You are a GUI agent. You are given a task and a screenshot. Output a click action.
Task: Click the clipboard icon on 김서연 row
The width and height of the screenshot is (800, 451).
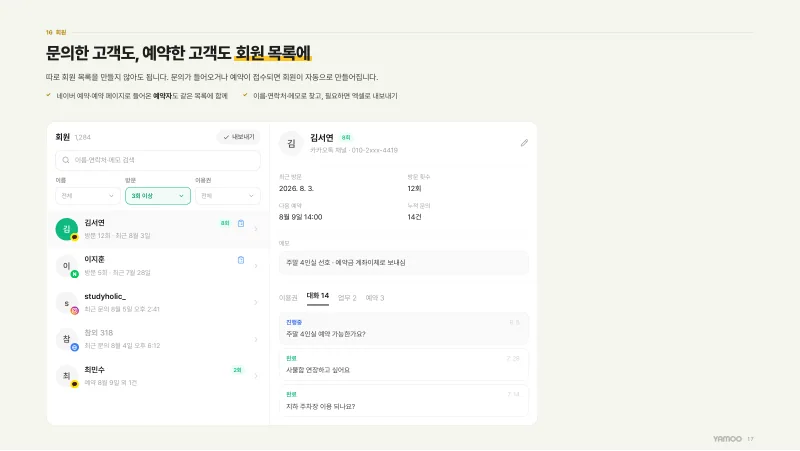coord(241,223)
